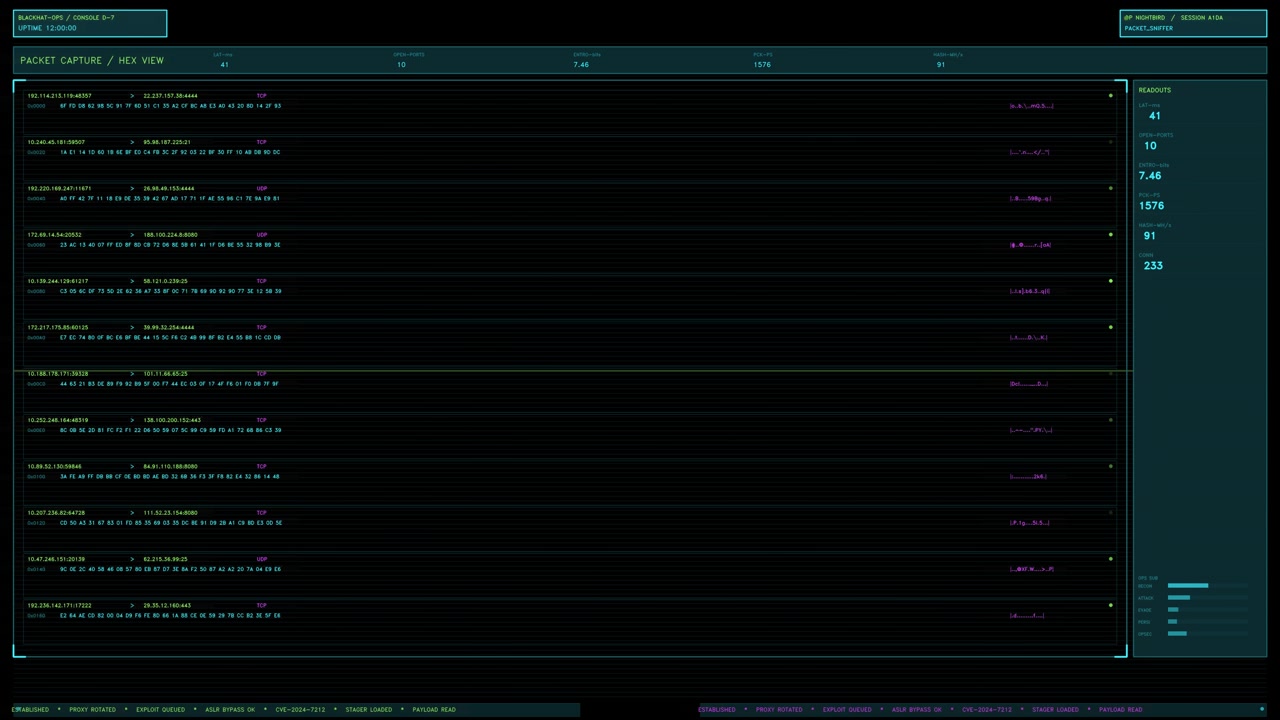Click CONN value 233 in Readouts panel
Screen dimensions: 1280x720
(1153, 265)
